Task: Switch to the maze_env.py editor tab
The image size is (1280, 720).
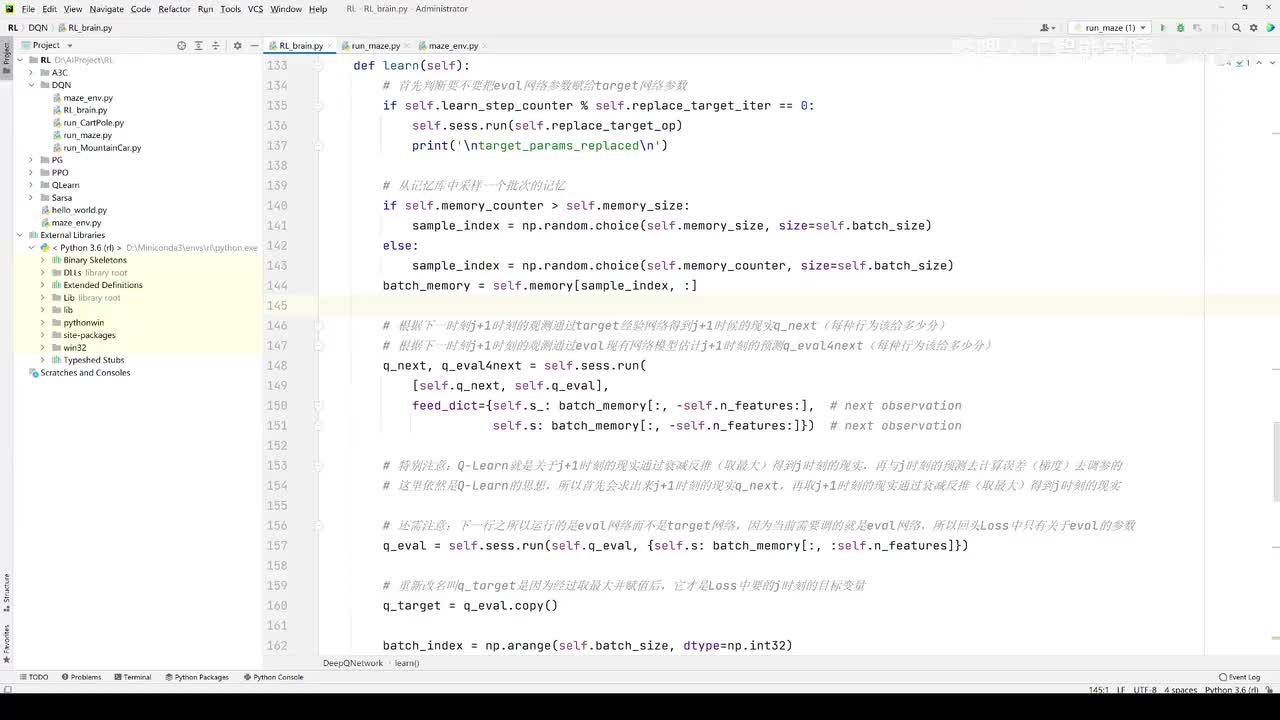Action: [453, 46]
